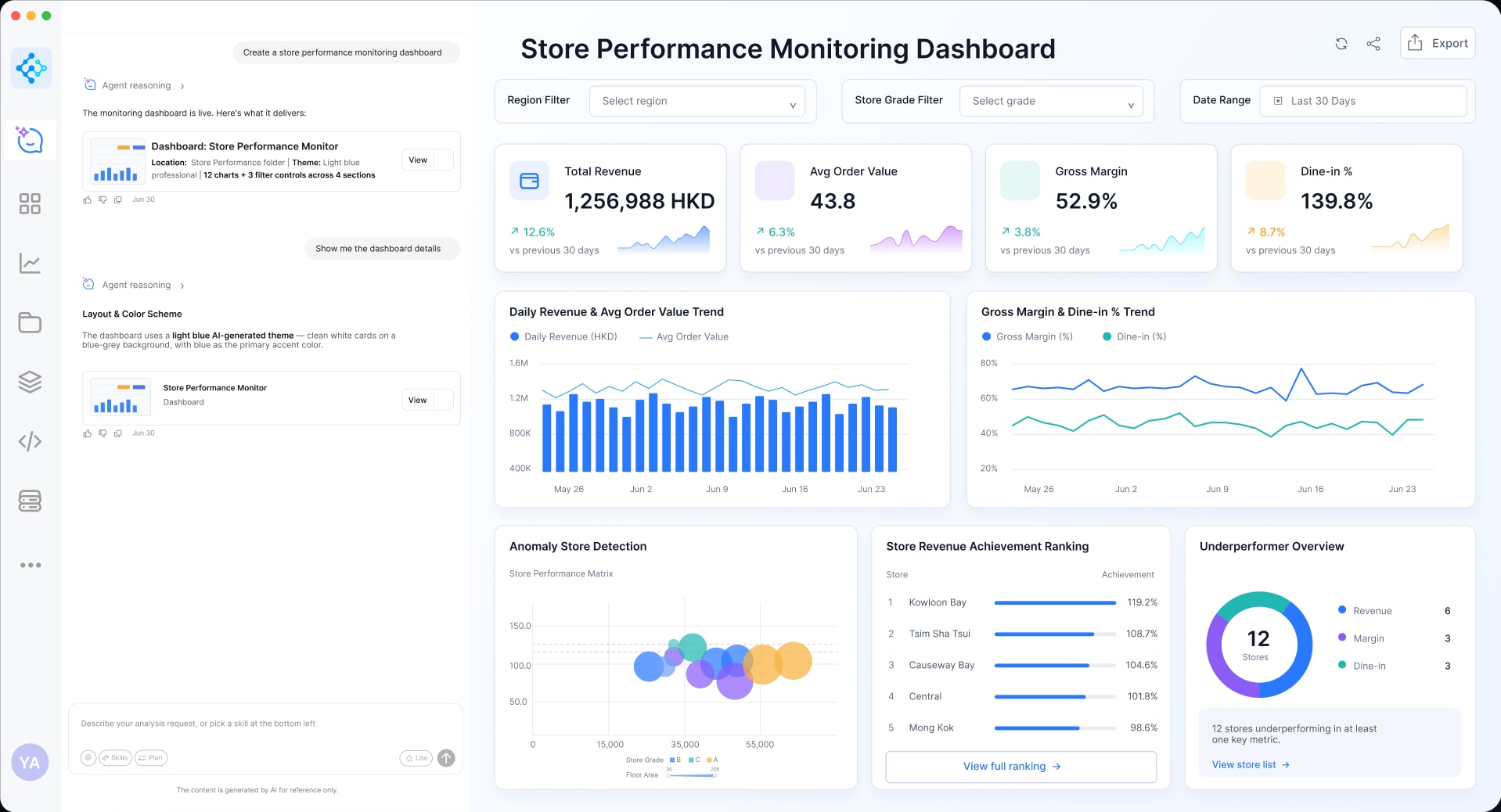Thumbs up the Layout & Color Scheme response
Viewport: 1501px width, 812px height.
pos(88,433)
